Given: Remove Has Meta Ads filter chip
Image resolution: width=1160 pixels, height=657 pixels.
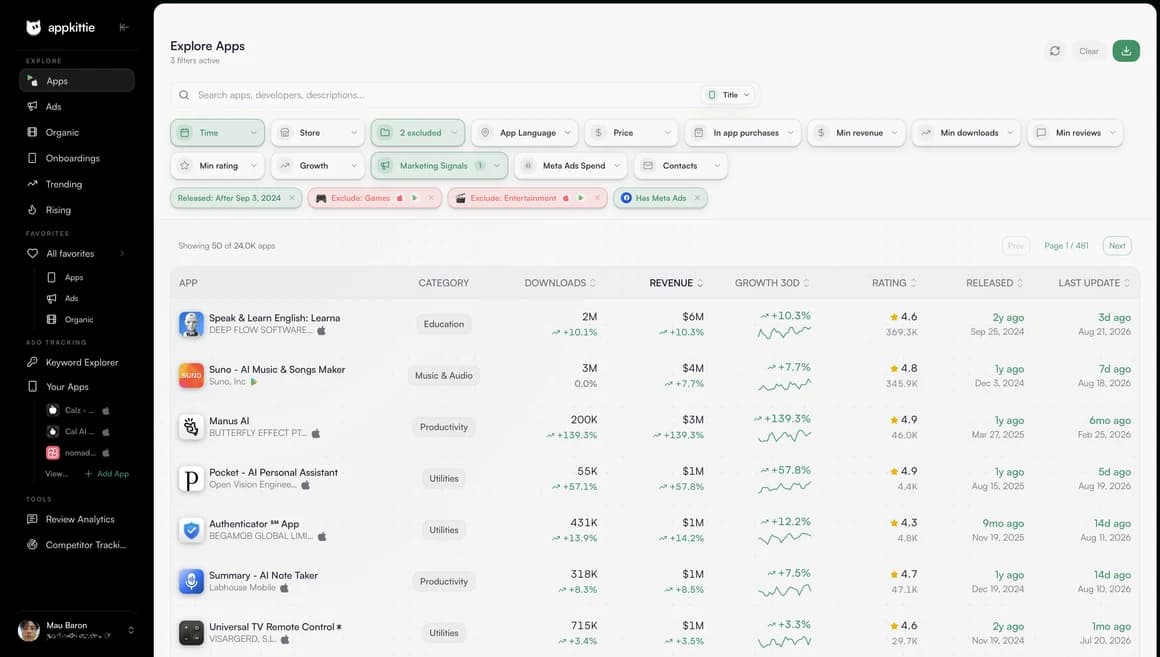Looking at the screenshot, I should click(x=697, y=198).
